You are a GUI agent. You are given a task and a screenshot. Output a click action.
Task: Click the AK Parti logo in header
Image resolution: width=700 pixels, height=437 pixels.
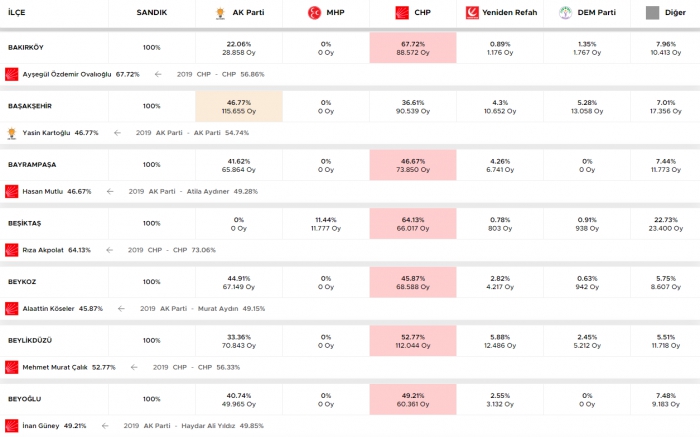click(x=221, y=13)
